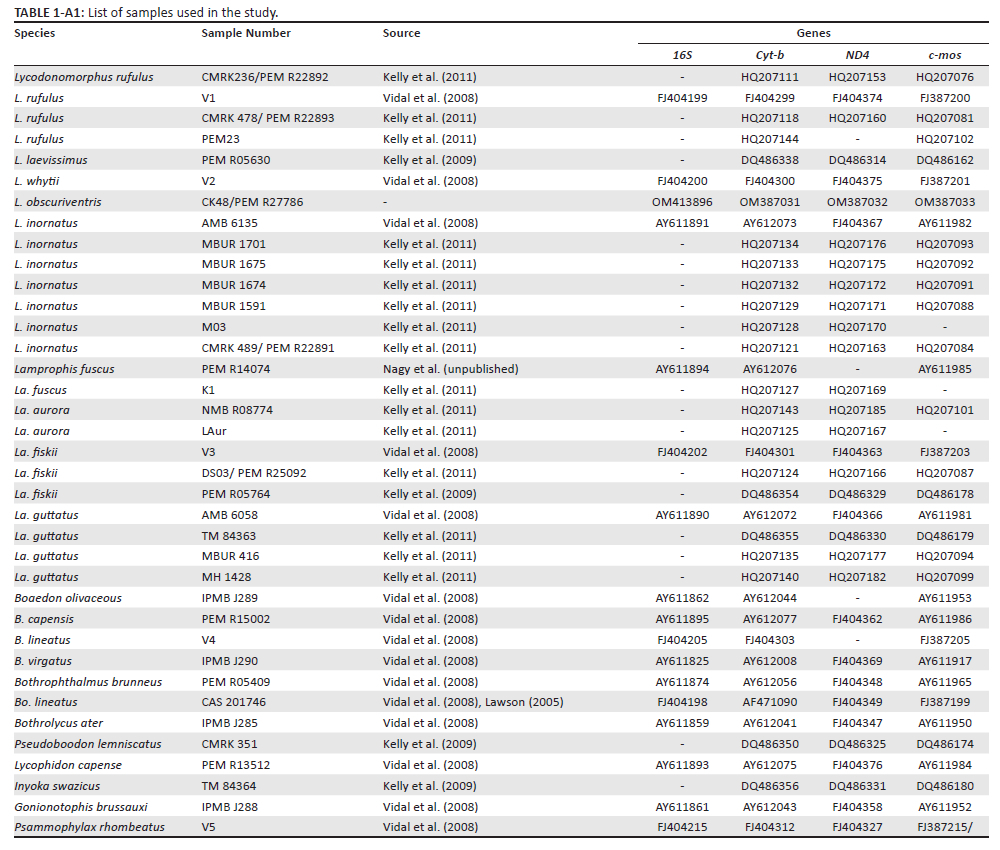Open the Nagy et al. (unpublished) source
This screenshot has width=1000, height=850.
tap(450, 369)
